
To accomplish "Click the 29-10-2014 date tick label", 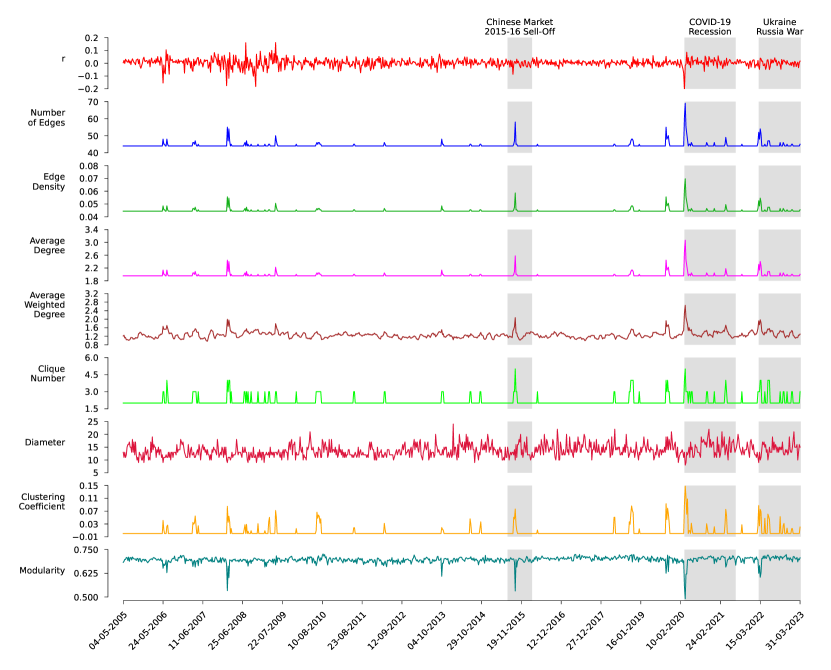I will click(x=466, y=630).
